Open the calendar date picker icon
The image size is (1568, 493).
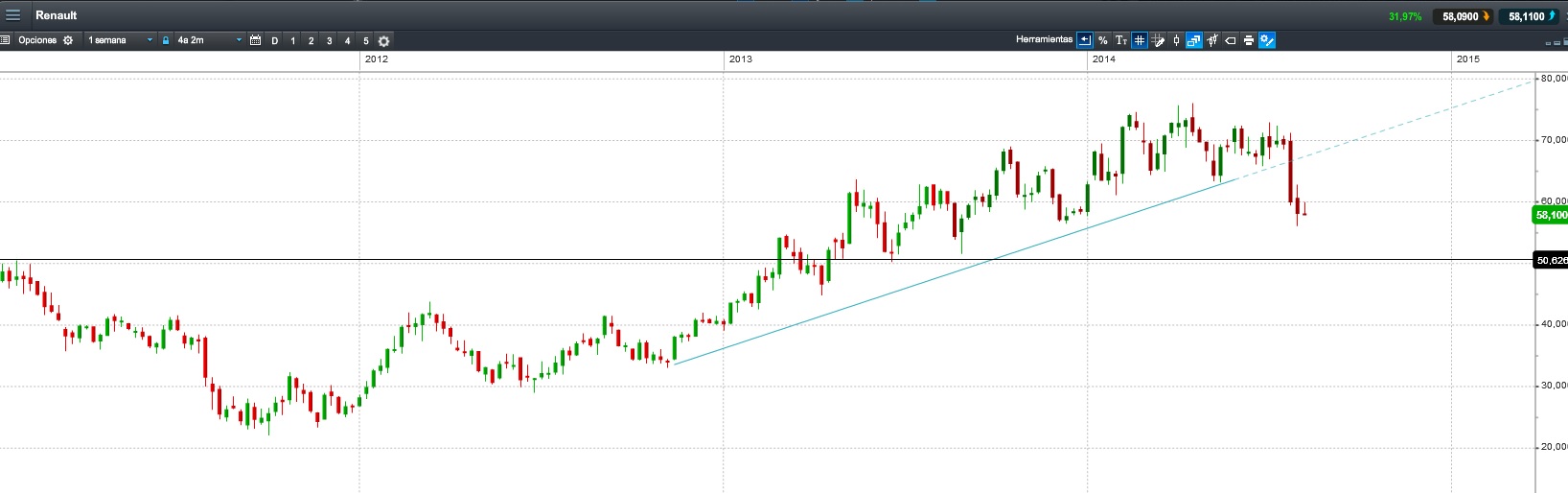point(255,40)
